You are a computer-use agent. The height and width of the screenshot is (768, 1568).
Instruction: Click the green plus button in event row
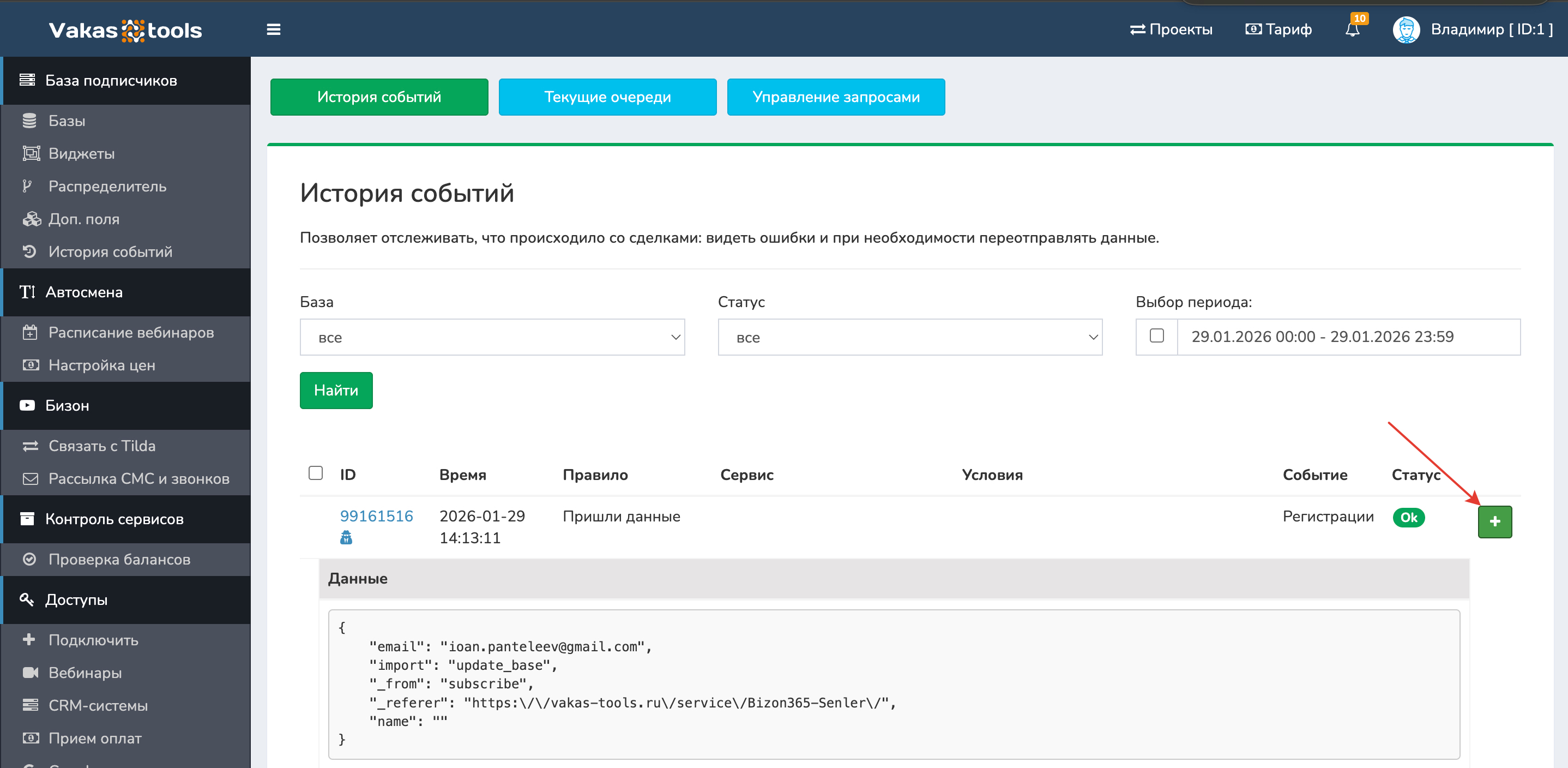1494,521
